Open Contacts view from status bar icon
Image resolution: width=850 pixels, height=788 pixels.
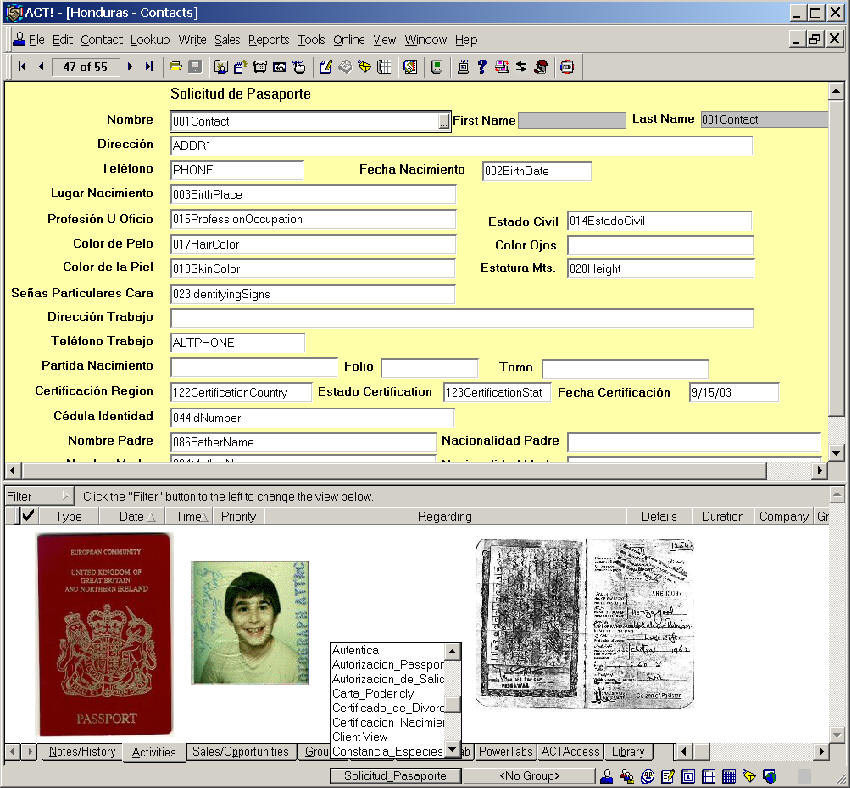click(x=607, y=776)
